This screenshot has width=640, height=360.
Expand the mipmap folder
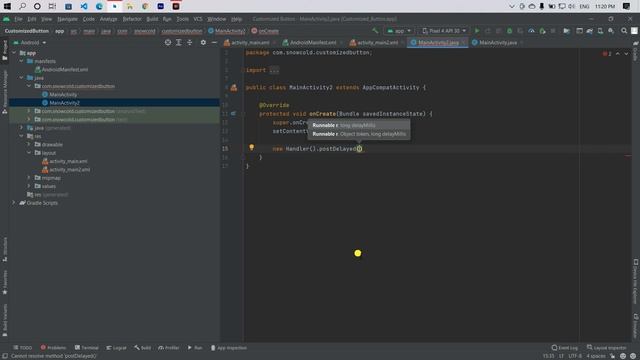29,178
